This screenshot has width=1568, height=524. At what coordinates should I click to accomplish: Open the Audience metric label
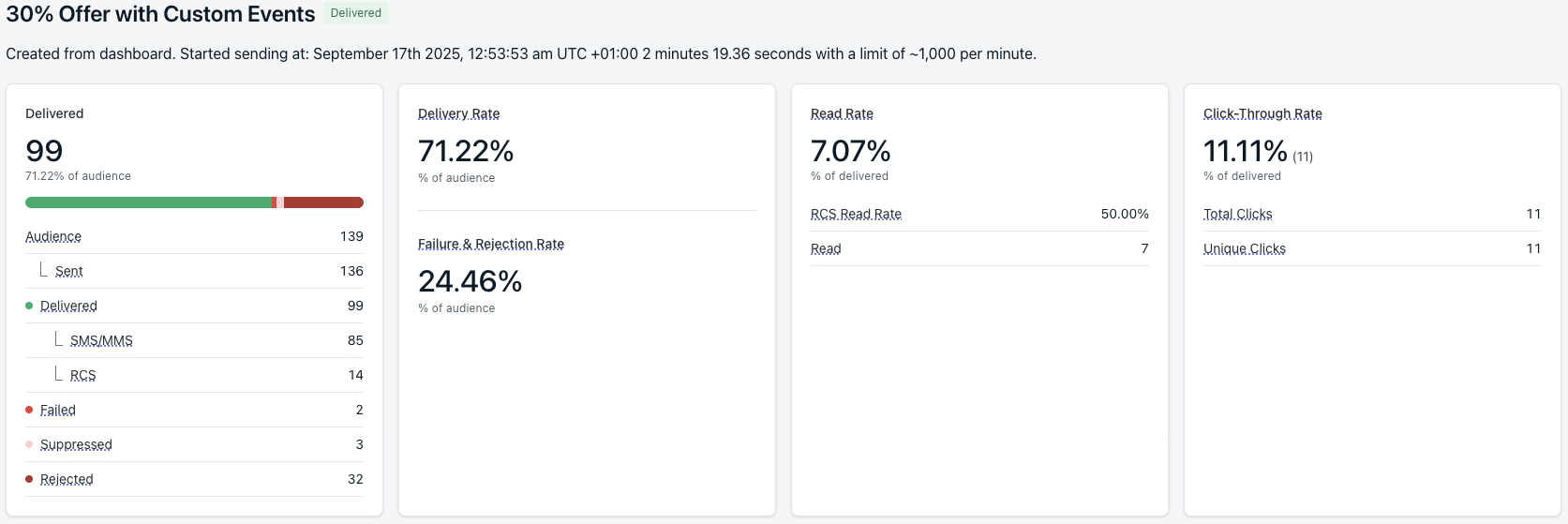click(53, 236)
